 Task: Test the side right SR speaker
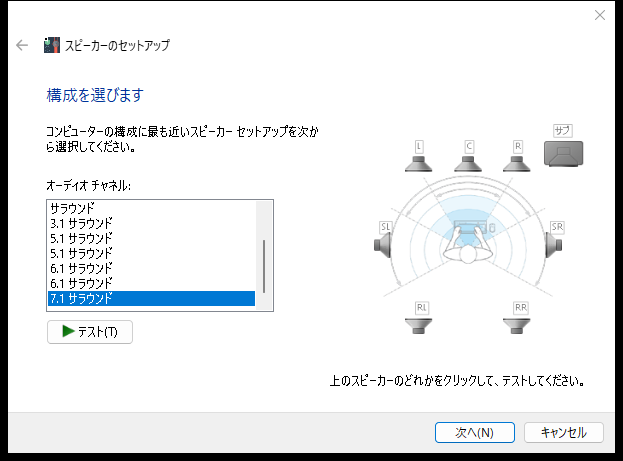tap(553, 245)
